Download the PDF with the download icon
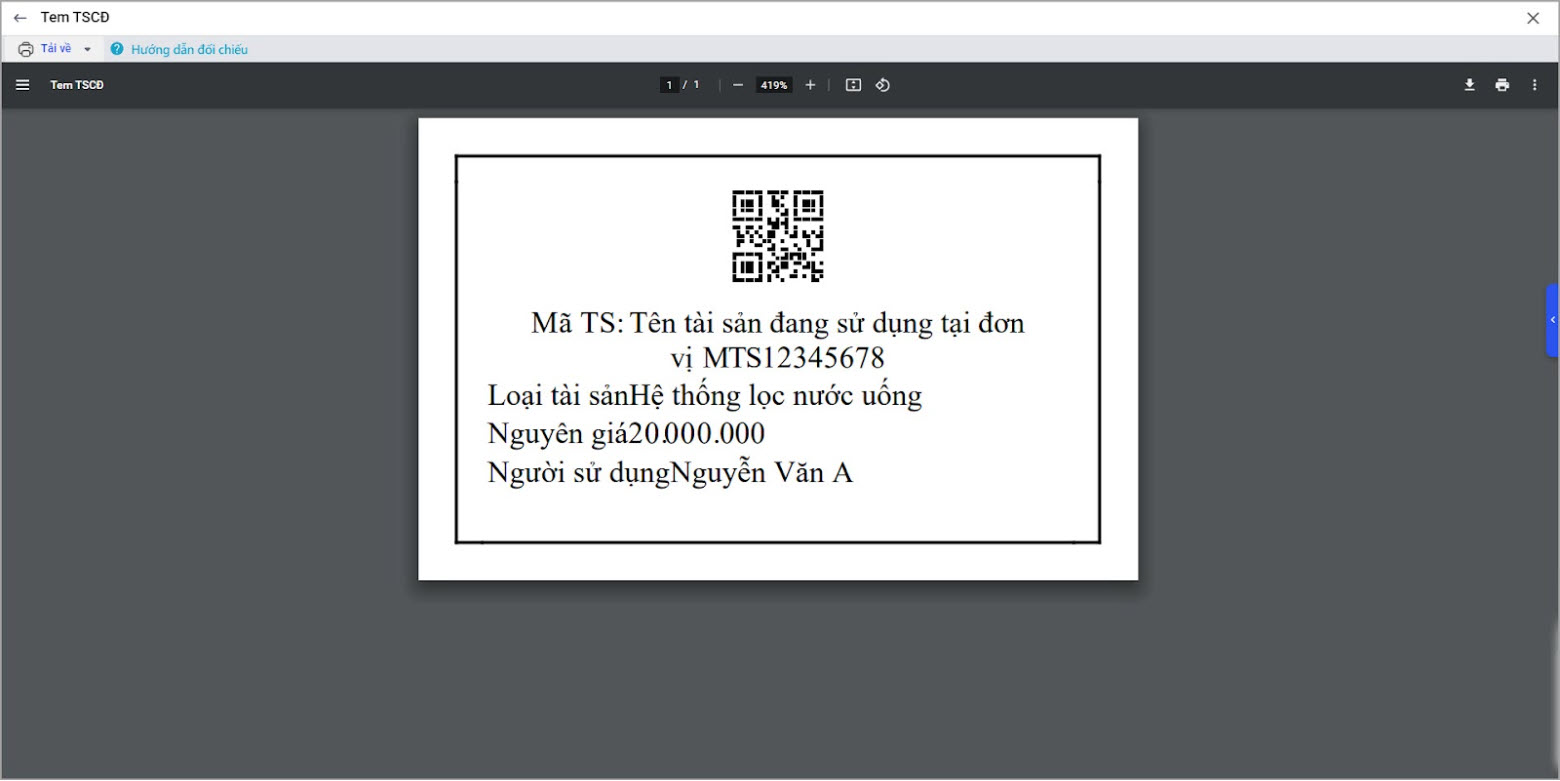Image resolution: width=1560 pixels, height=781 pixels. click(x=1470, y=85)
